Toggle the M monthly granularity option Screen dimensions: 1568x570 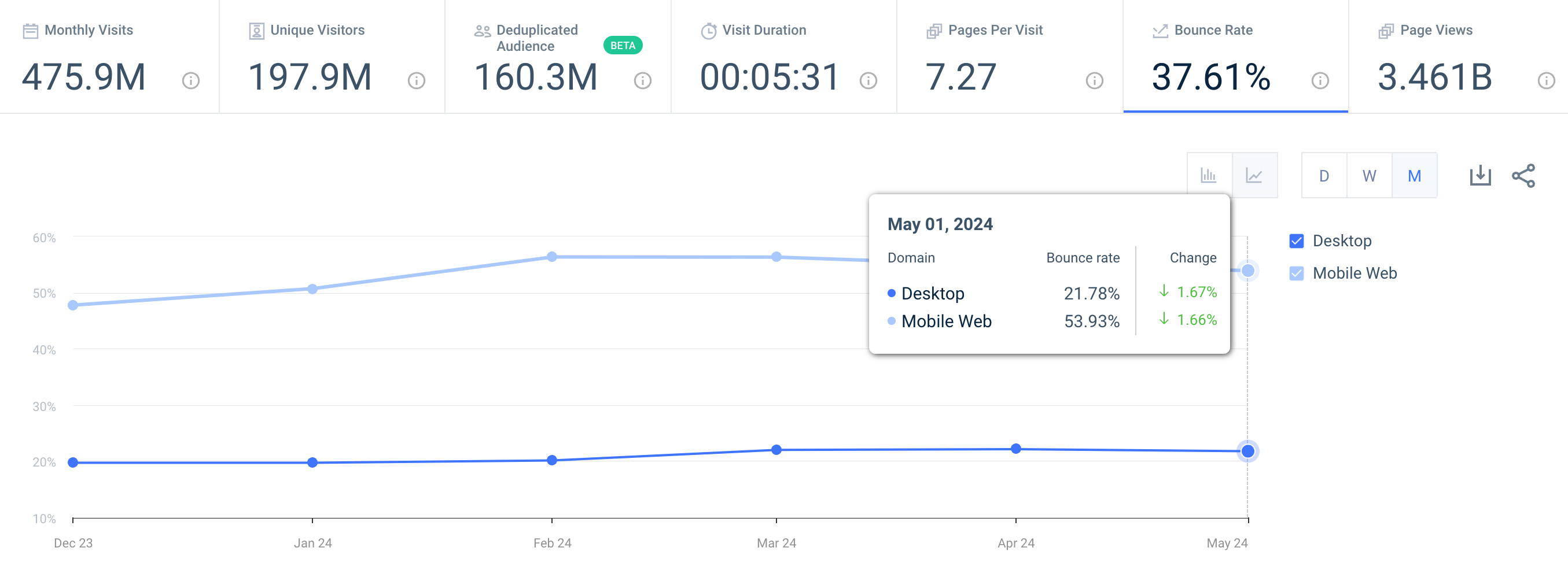1415,175
